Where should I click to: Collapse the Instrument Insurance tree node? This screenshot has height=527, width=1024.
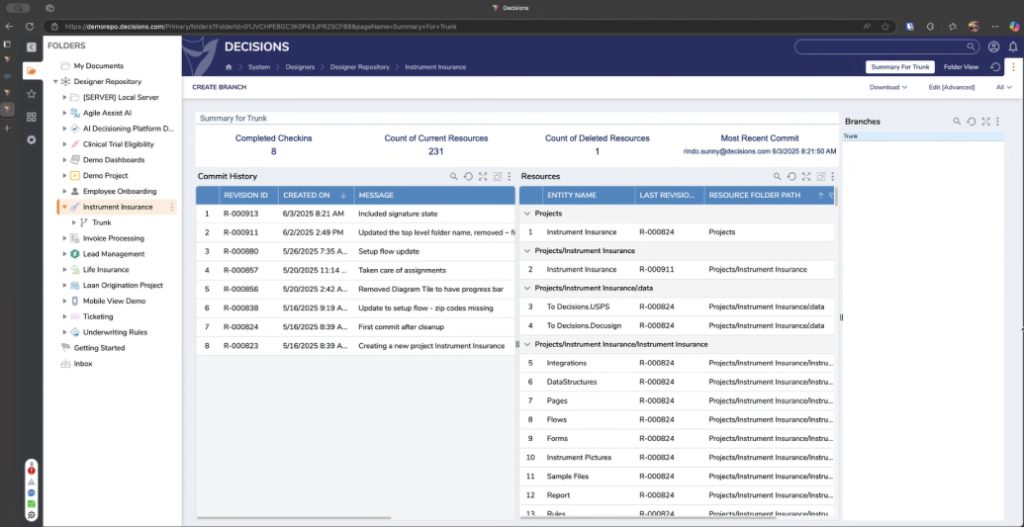pyautogui.click(x=65, y=207)
